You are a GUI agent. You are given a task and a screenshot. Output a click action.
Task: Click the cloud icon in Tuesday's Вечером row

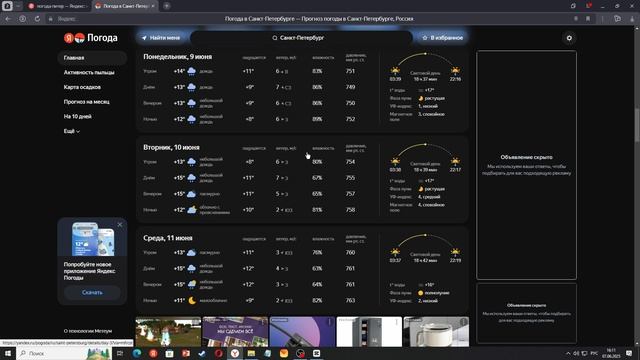pyautogui.click(x=191, y=194)
